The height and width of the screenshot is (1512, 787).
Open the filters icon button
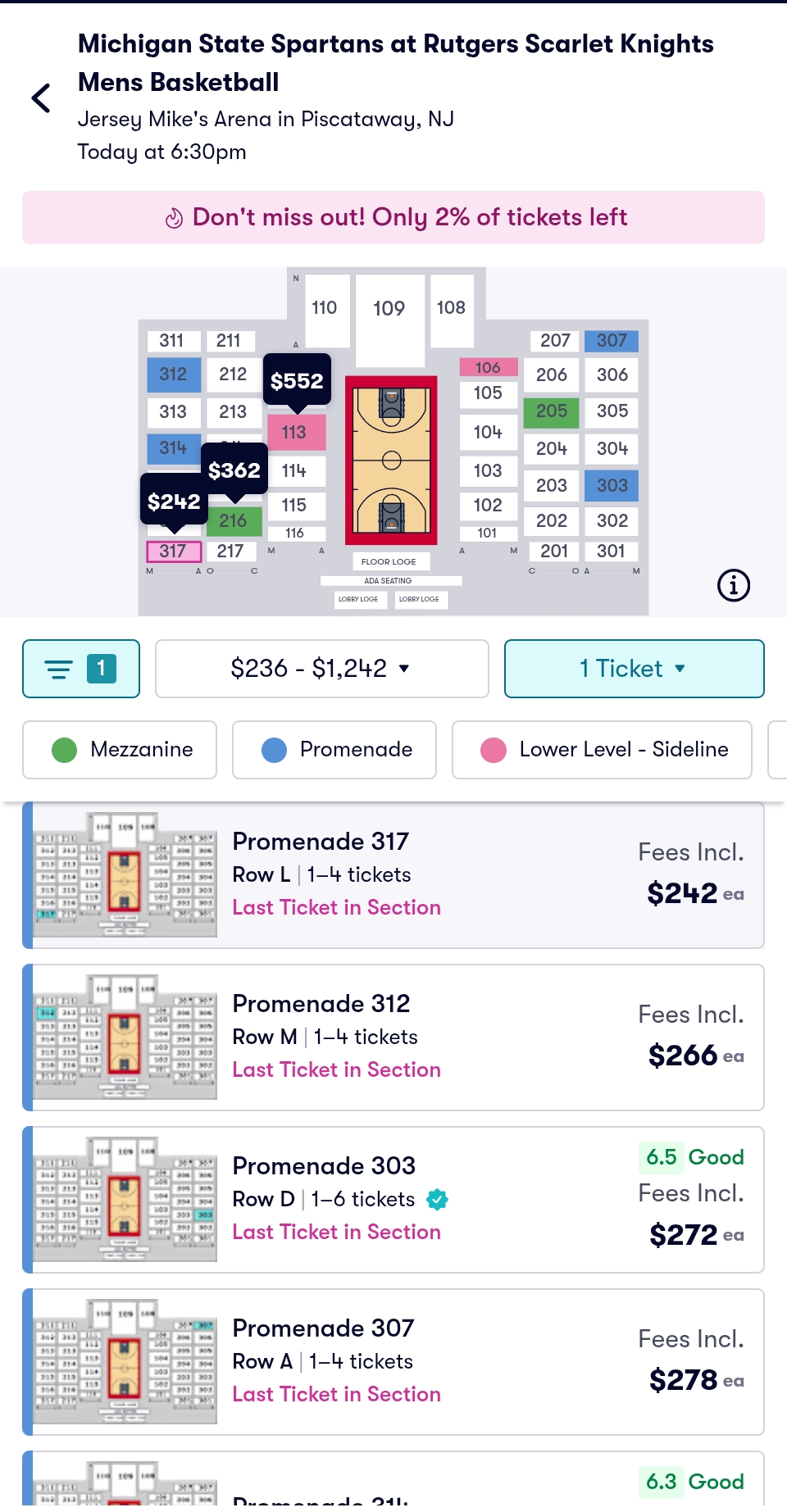pyautogui.click(x=81, y=669)
